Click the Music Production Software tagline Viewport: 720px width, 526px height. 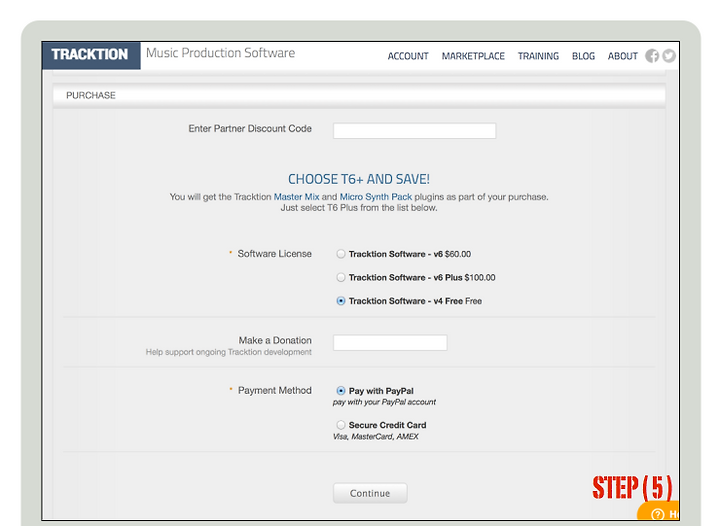[x=220, y=53]
